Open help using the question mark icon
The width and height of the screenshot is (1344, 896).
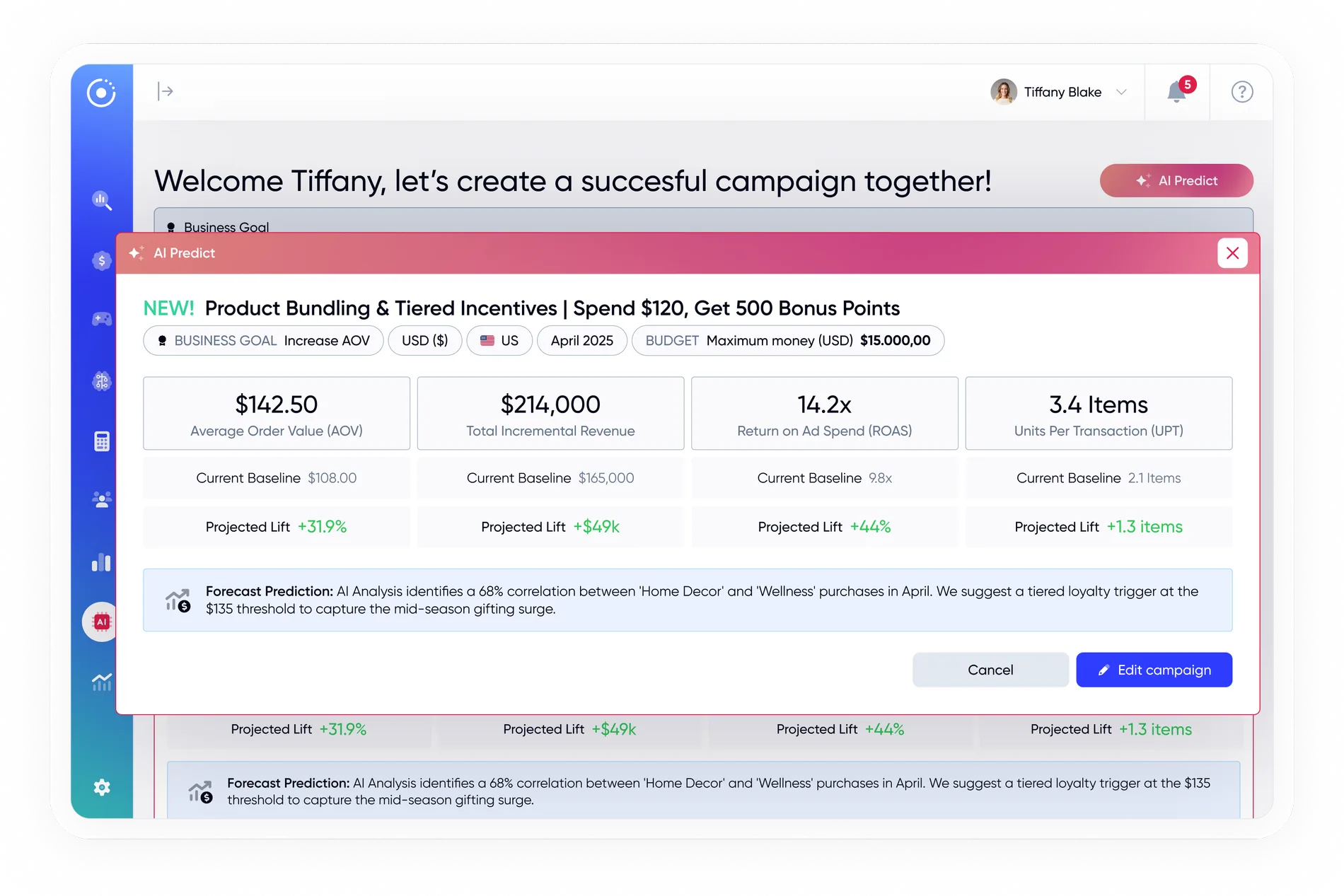tap(1242, 92)
